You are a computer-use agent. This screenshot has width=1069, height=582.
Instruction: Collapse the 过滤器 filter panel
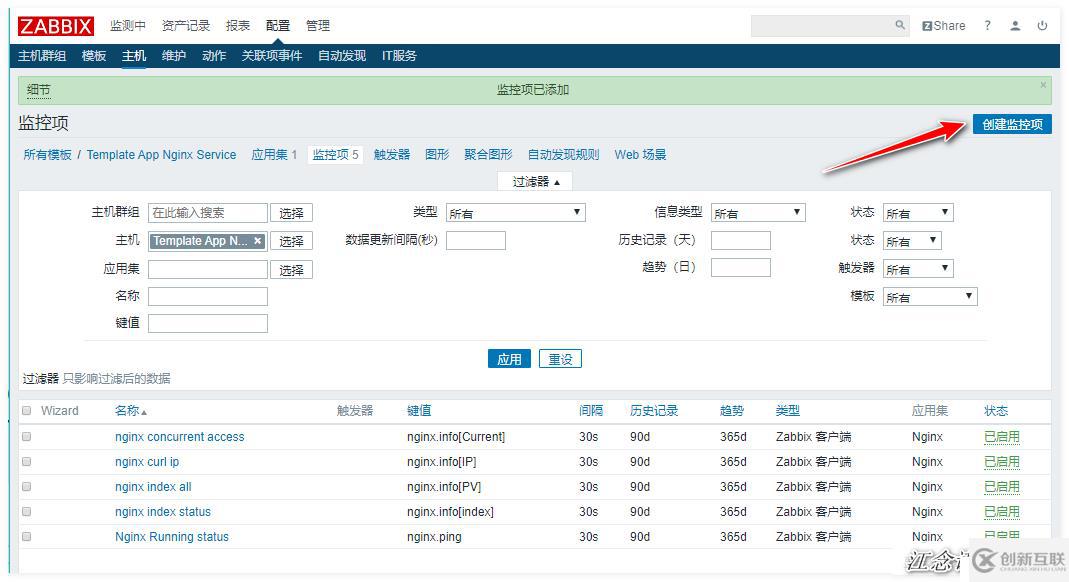(536, 181)
